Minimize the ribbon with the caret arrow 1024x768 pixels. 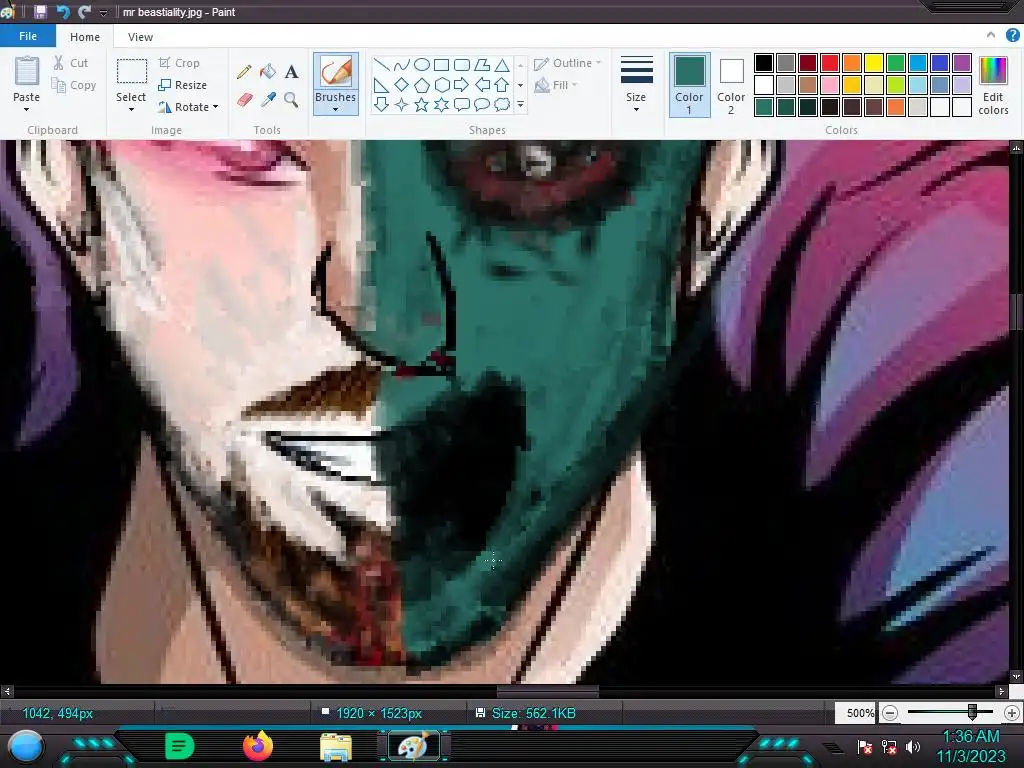(x=991, y=35)
